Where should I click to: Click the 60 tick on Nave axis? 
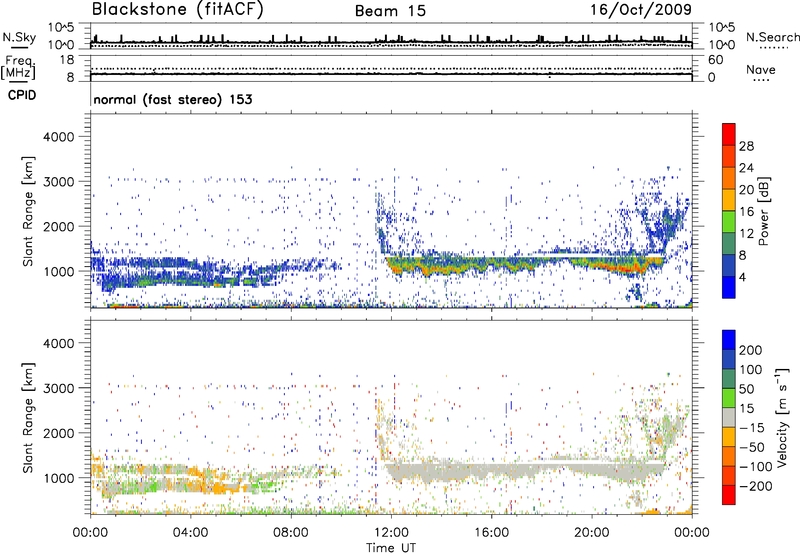(716, 60)
